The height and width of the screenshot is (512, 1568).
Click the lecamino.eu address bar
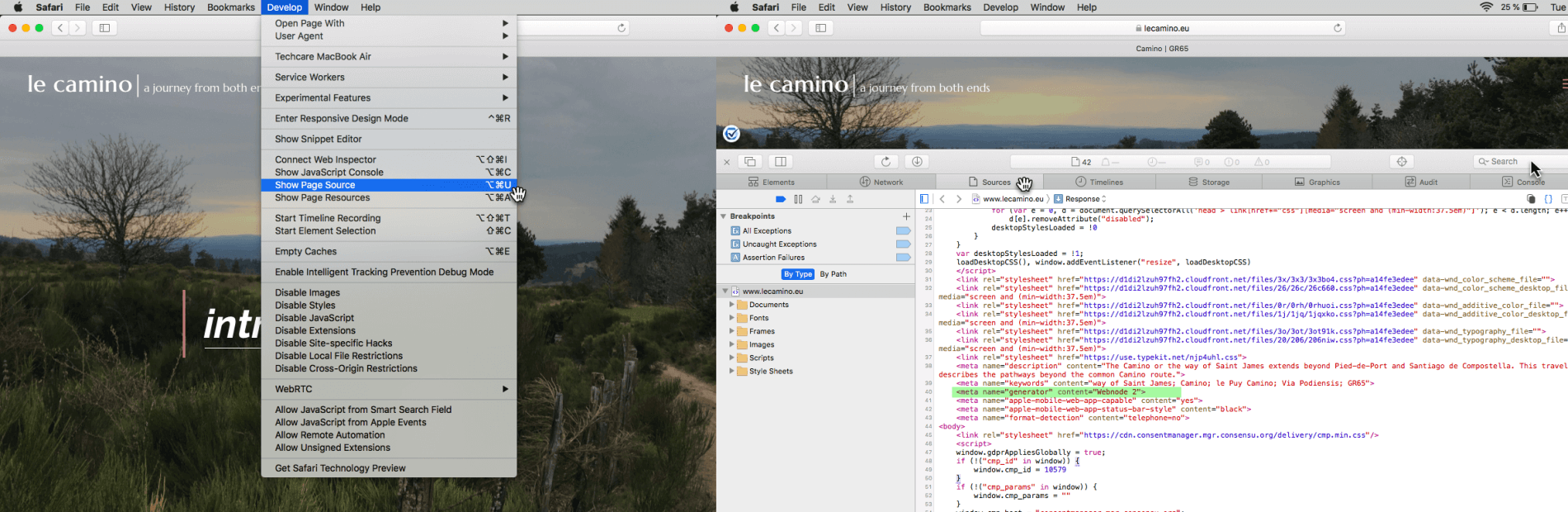click(x=1163, y=28)
